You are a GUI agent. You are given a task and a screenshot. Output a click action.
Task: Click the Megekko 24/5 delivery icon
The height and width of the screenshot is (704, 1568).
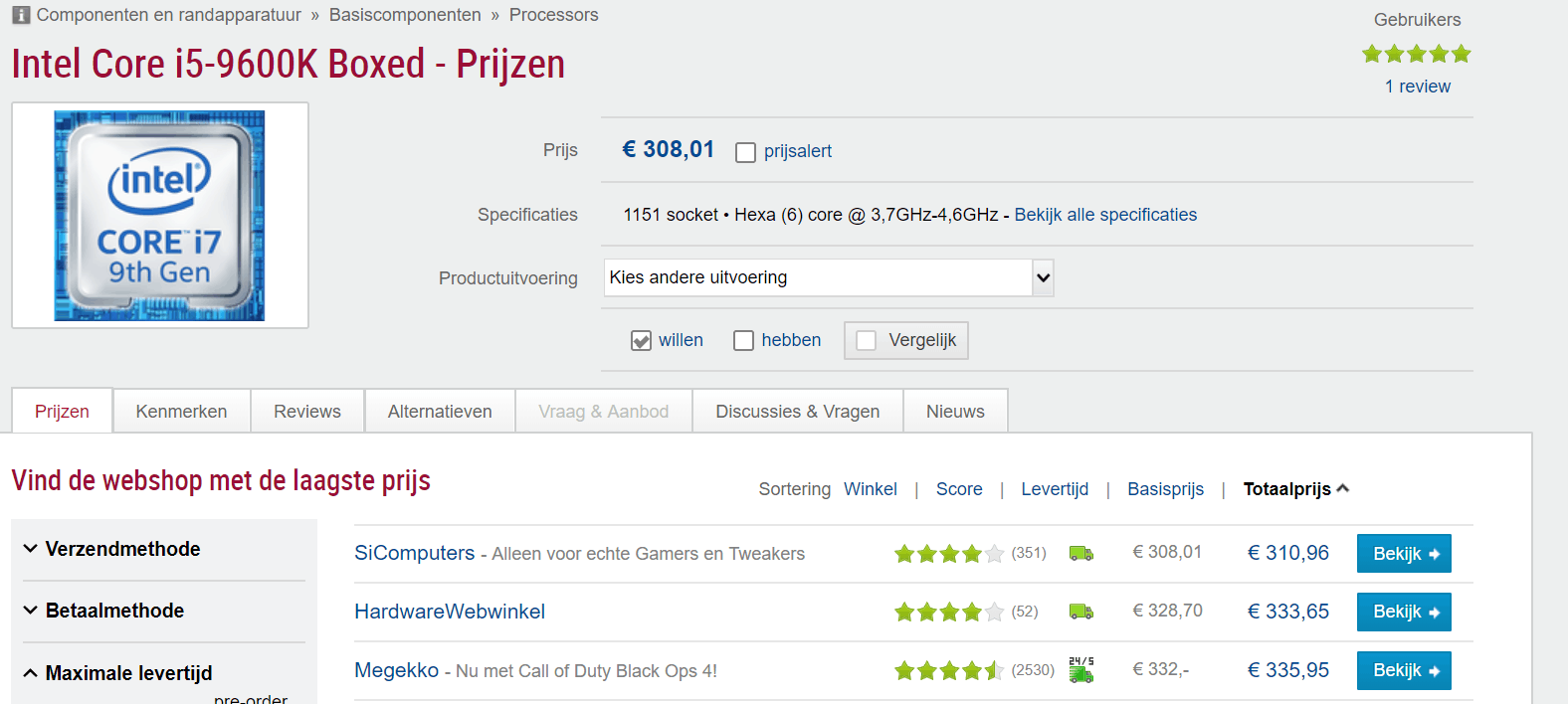tap(1081, 669)
